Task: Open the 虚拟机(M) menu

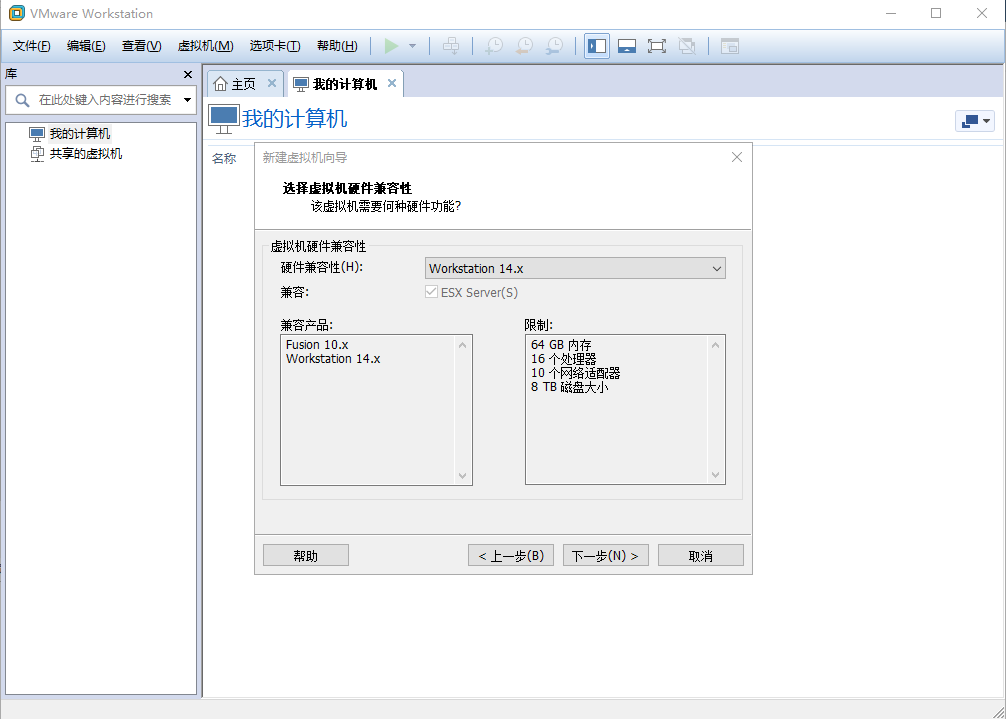Action: click(x=205, y=46)
